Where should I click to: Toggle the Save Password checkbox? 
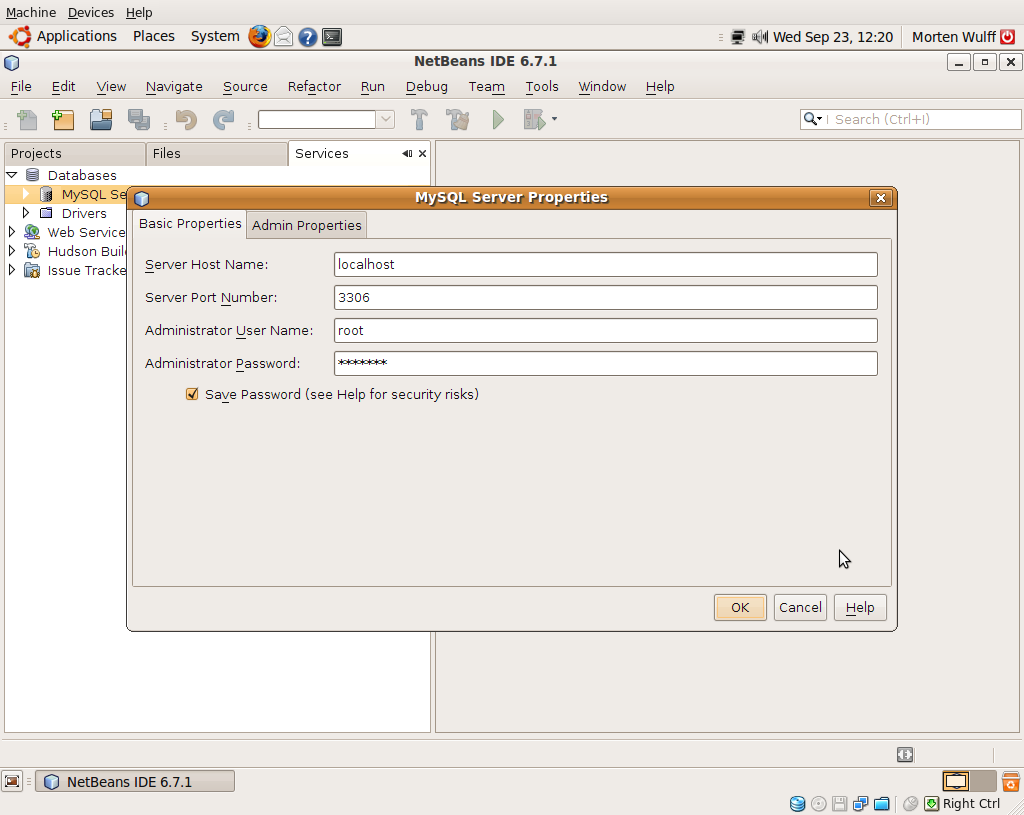(x=192, y=394)
